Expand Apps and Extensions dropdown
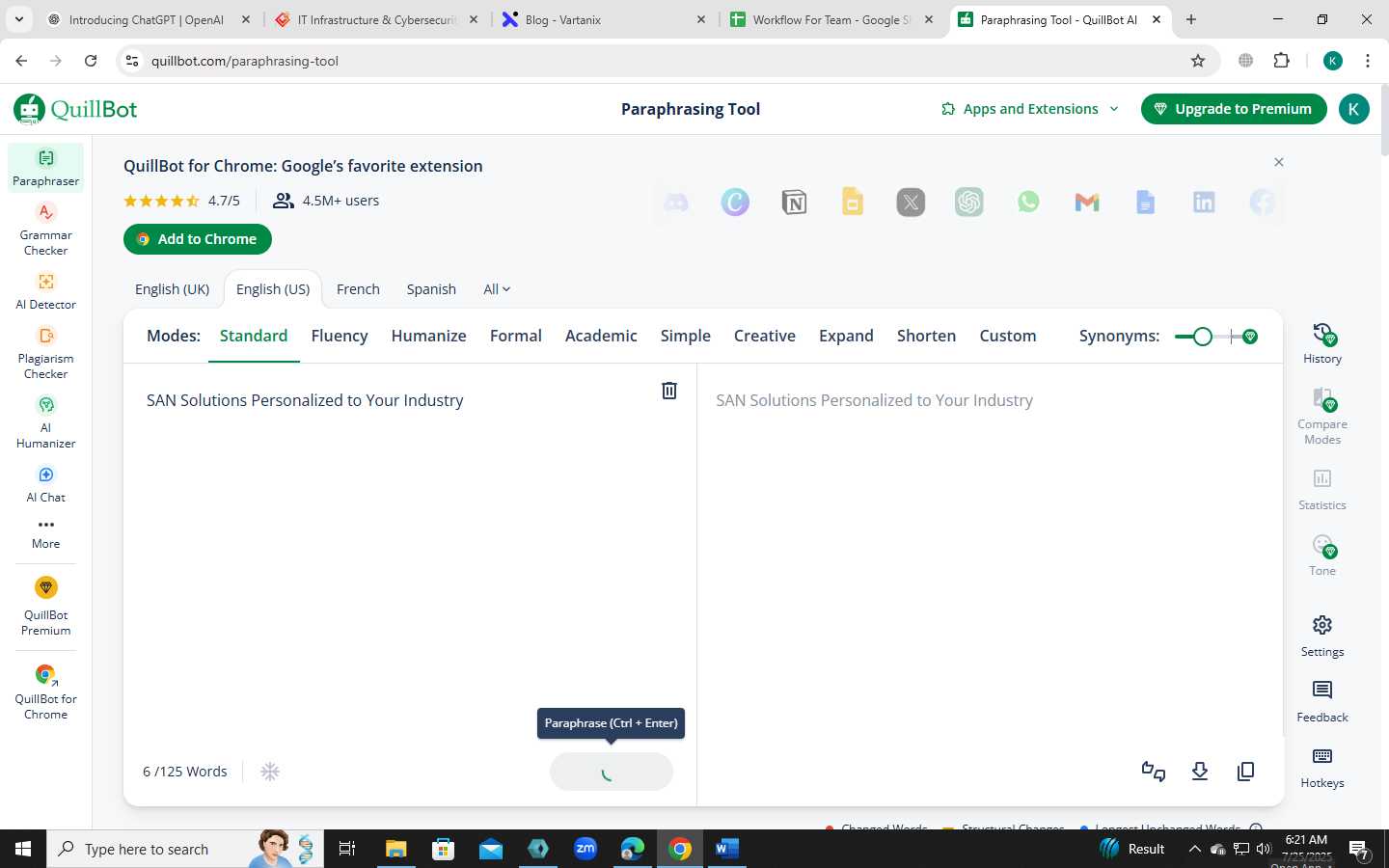Viewport: 1389px width, 868px height. 1029,109
